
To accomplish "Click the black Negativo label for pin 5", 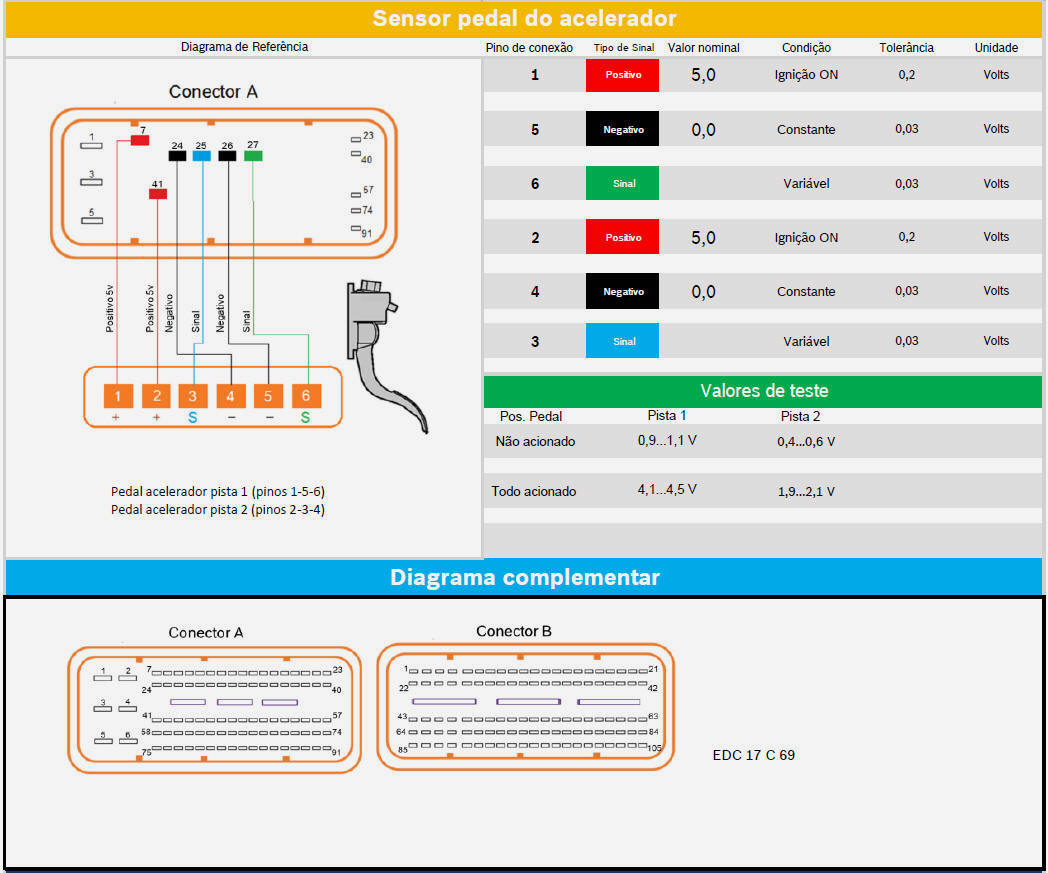I will [622, 129].
